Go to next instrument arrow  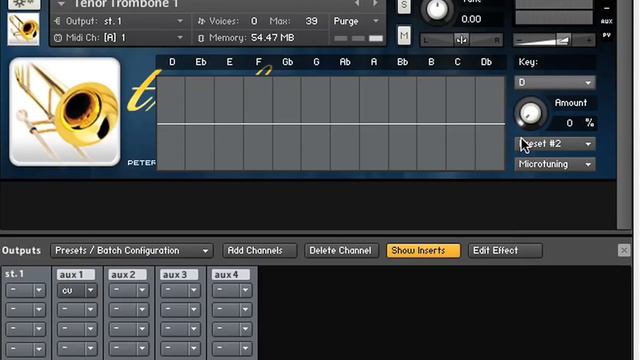(x=375, y=3)
